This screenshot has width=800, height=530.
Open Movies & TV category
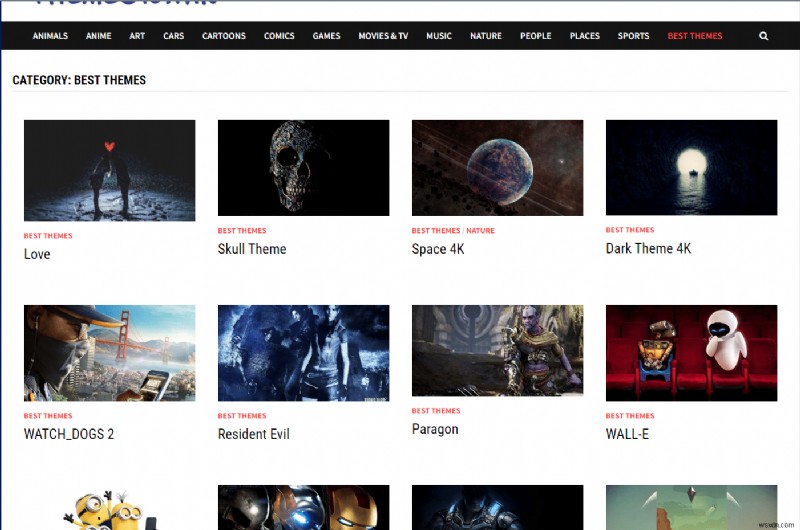click(383, 36)
